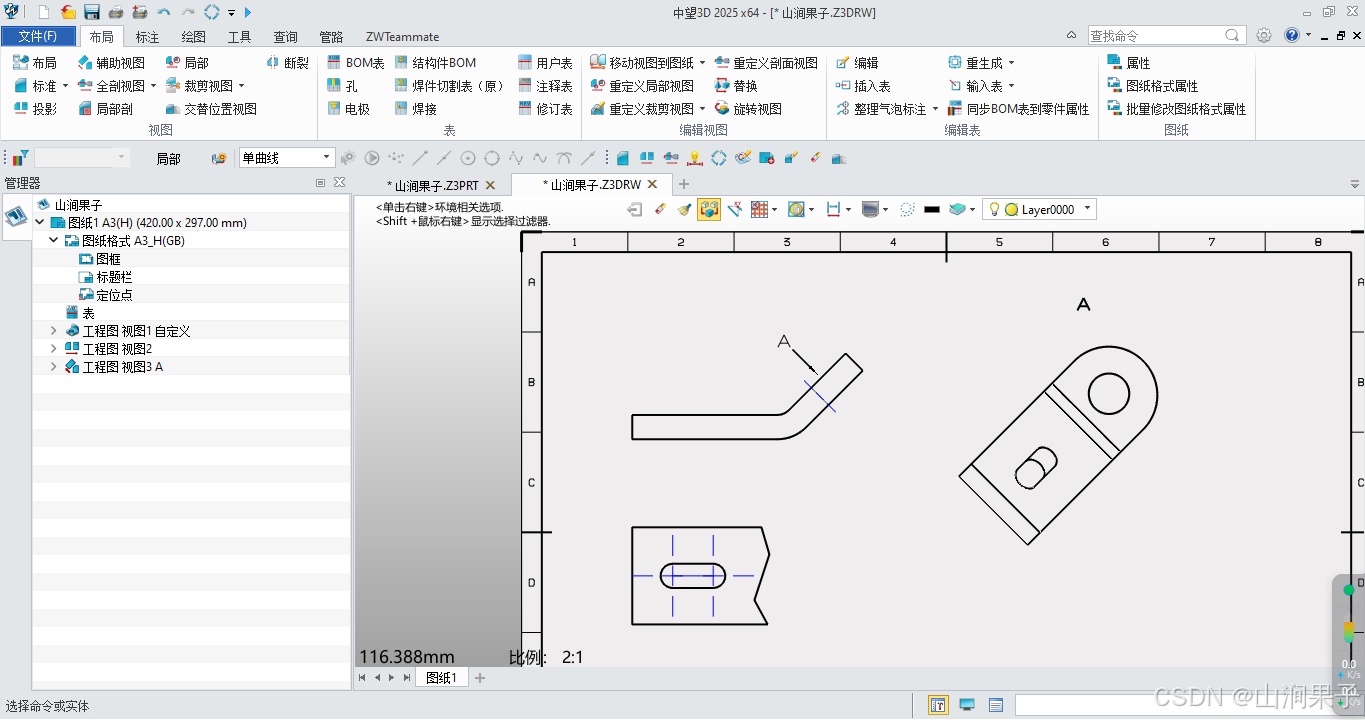1365x720 pixels.
Task: Click the 局部 detail view ribbon tool
Action: [x=187, y=62]
